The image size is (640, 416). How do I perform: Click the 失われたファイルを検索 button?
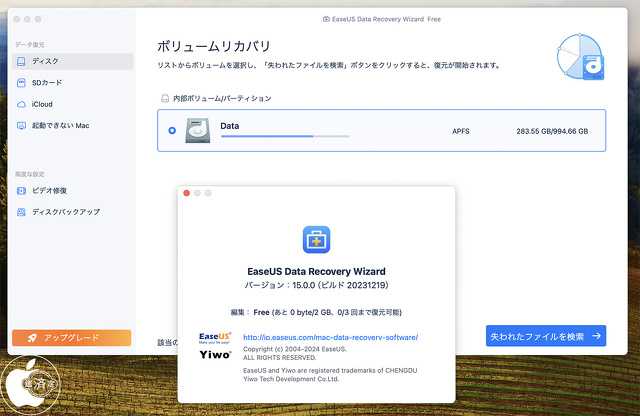tap(546, 336)
